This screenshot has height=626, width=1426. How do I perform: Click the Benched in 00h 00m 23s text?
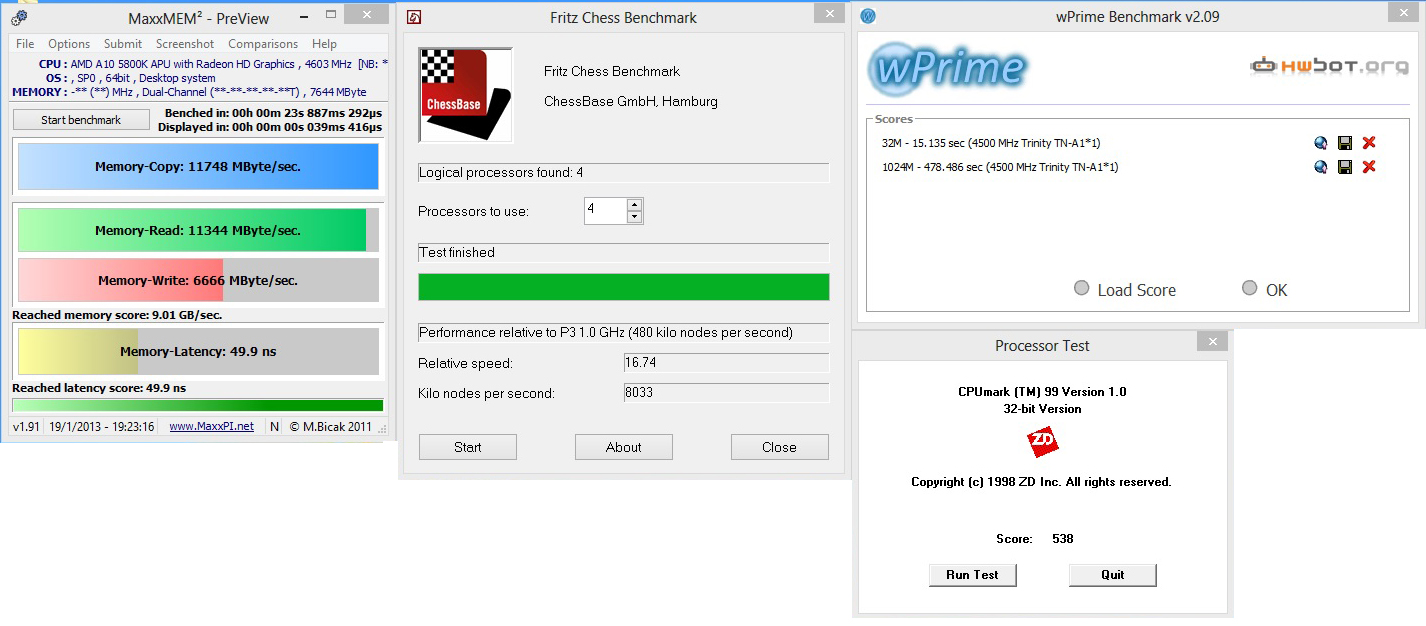tap(273, 113)
